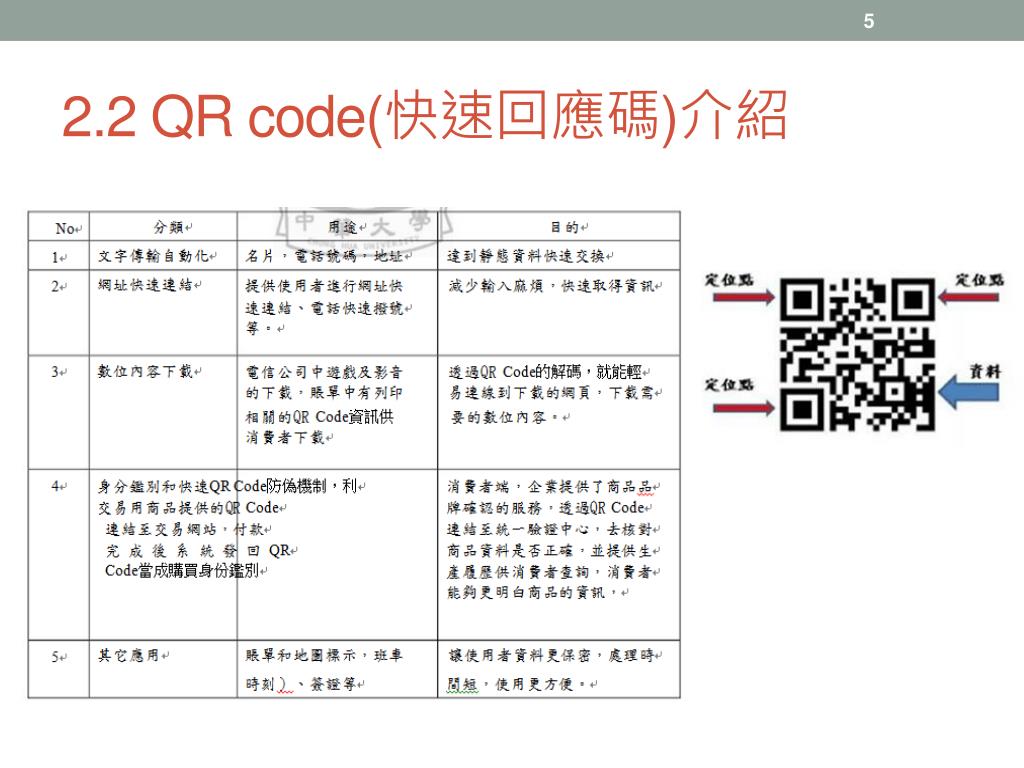
Task: Click the cell starting '透過QR Code的解碼'
Action: [559, 412]
